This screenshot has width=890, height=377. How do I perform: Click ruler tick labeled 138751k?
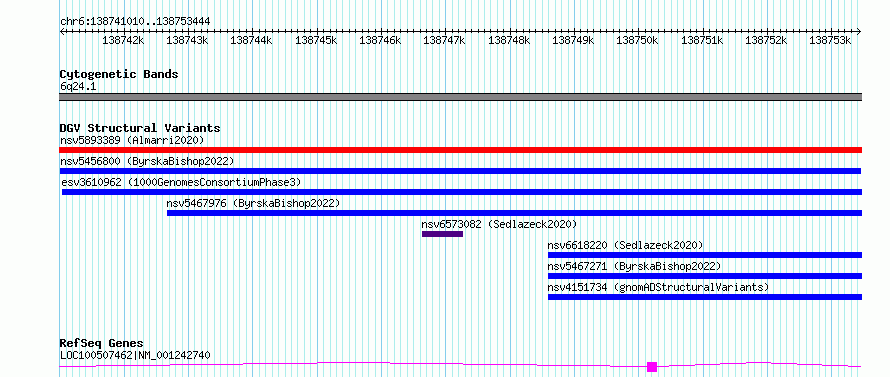(702, 40)
